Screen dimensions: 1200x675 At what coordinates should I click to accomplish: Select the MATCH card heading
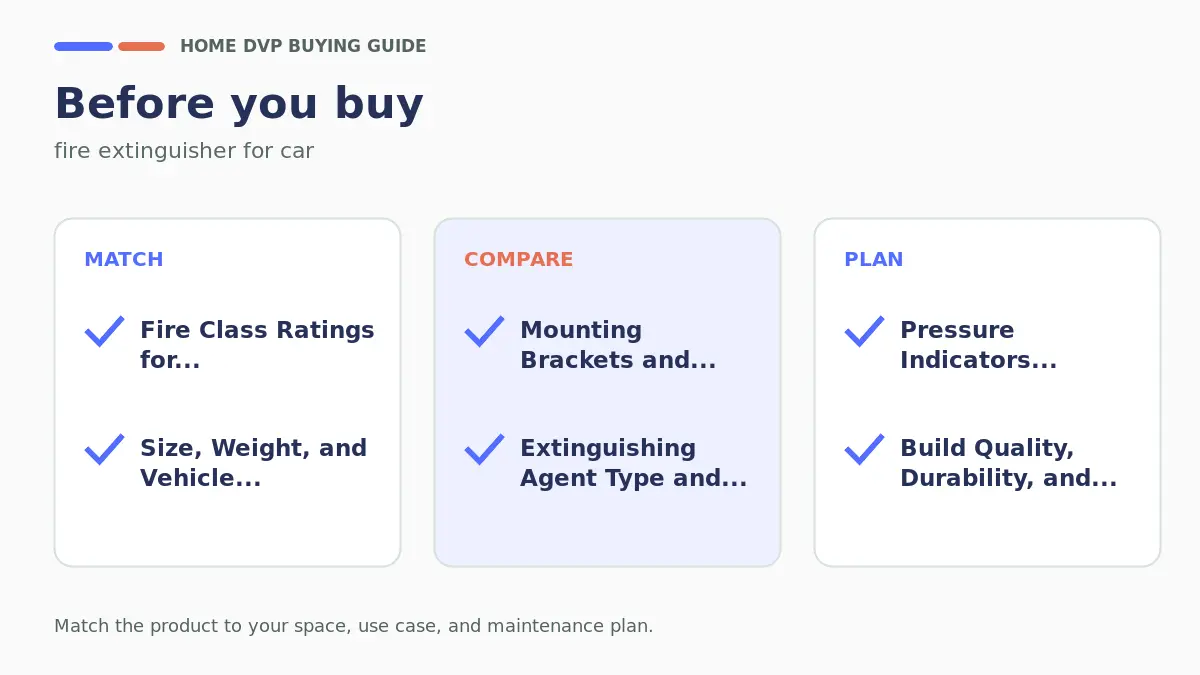123,259
